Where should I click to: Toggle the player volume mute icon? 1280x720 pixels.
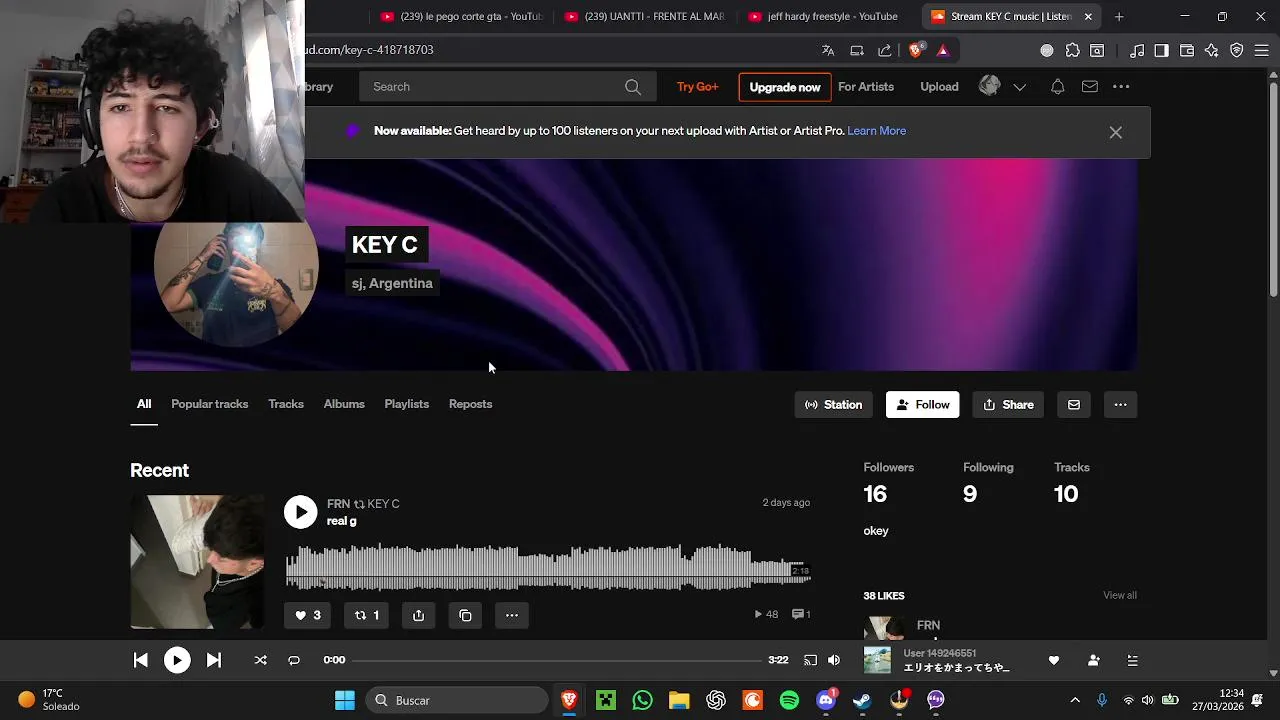[x=834, y=660]
